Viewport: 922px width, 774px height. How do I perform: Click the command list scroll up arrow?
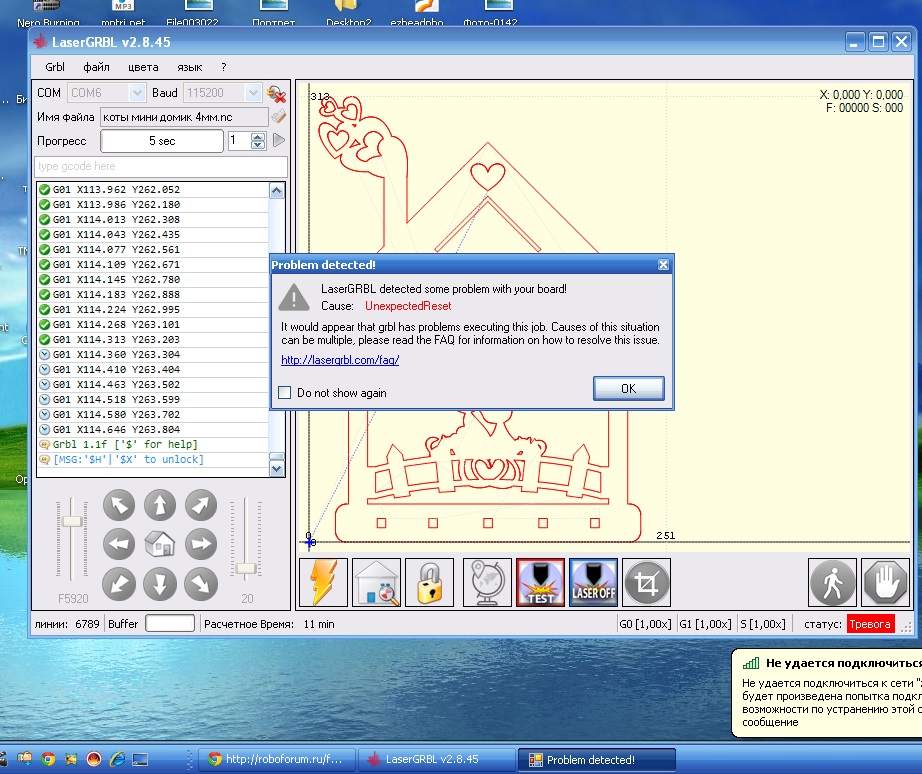point(276,191)
